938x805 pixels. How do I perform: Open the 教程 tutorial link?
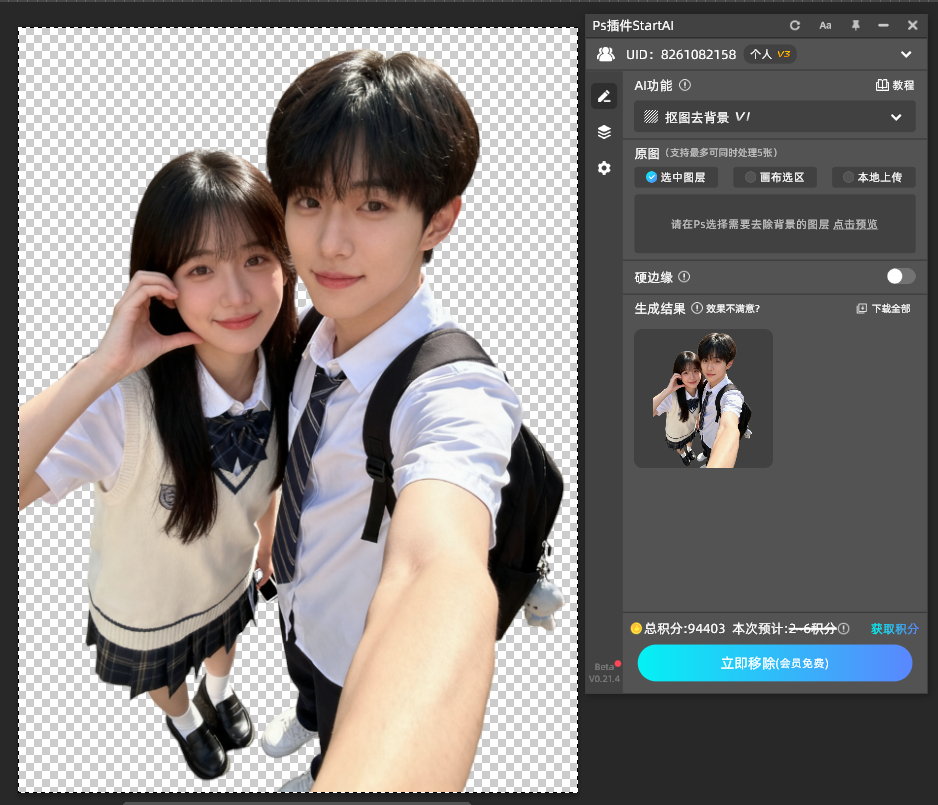pos(895,86)
